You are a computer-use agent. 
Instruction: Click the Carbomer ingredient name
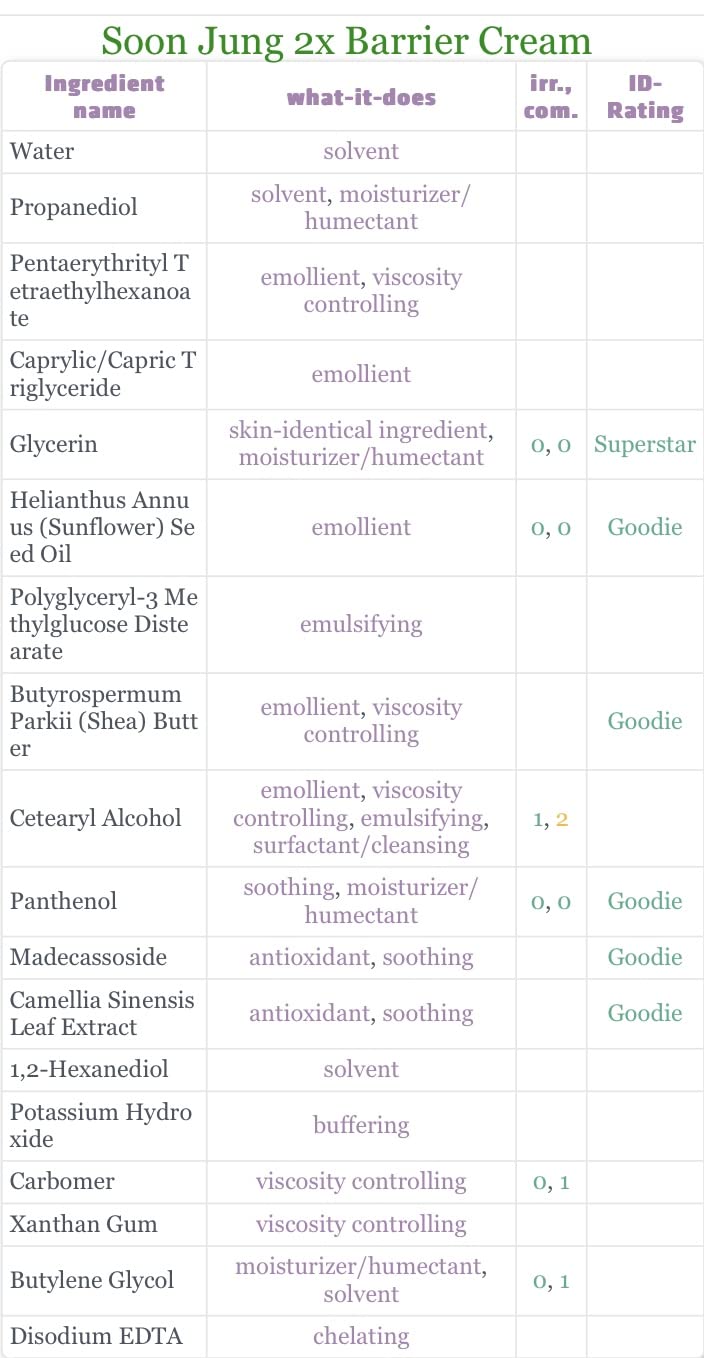(62, 1181)
